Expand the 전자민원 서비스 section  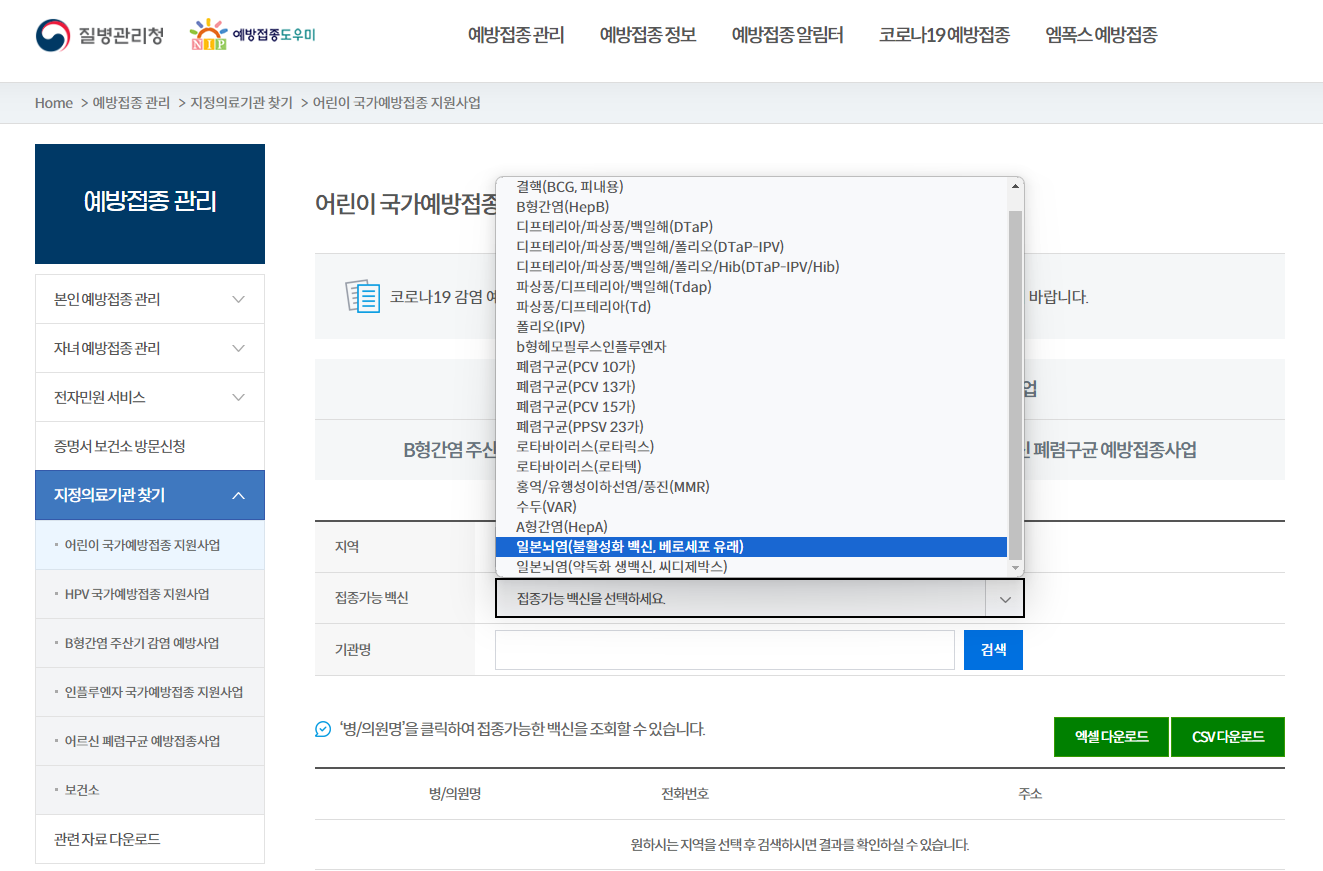(149, 396)
